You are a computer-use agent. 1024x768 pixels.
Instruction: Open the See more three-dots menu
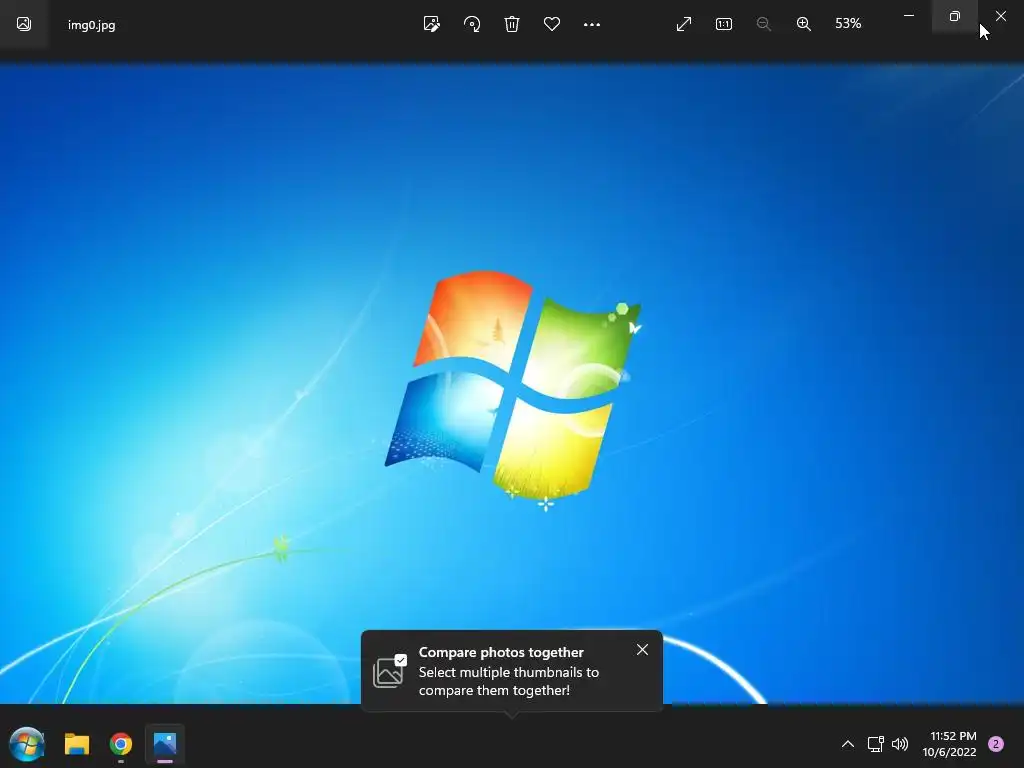(592, 24)
